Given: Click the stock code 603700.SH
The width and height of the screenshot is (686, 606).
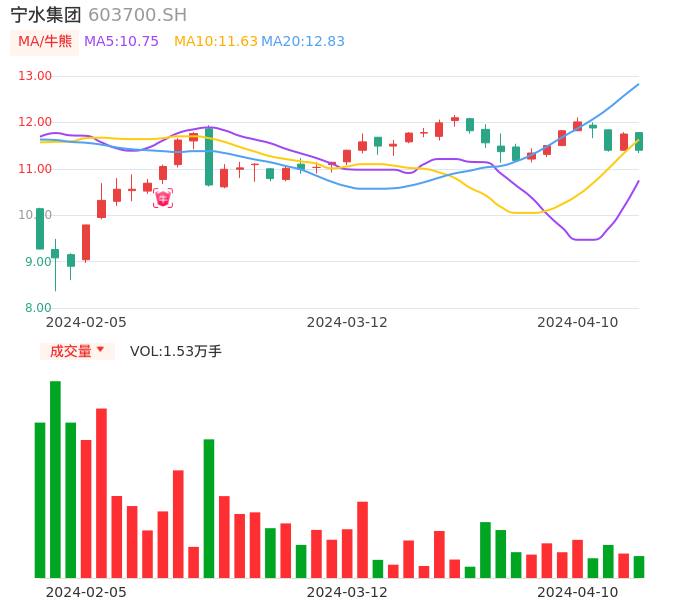Looking at the screenshot, I should pyautogui.click(x=137, y=15).
